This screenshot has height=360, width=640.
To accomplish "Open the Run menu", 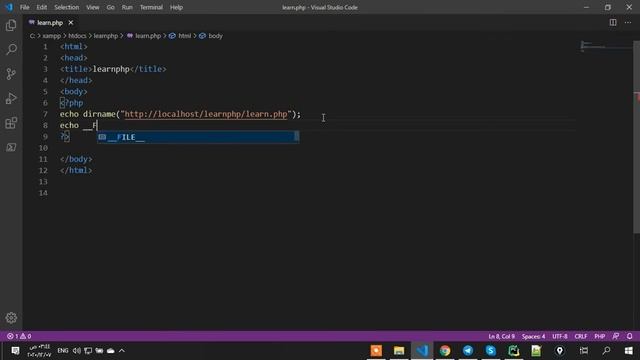I will coord(127,7).
